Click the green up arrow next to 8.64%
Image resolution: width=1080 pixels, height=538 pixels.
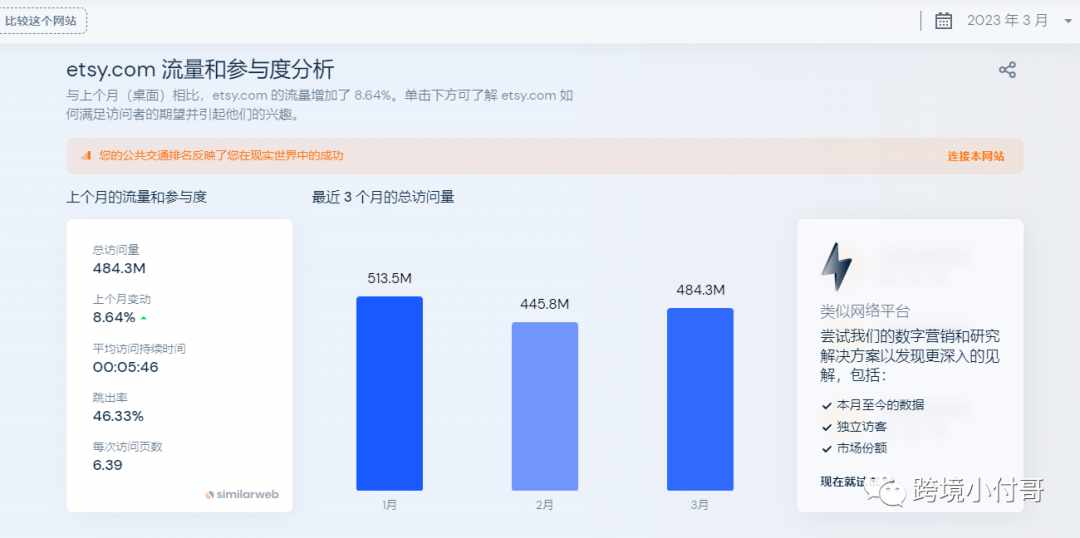point(143,318)
